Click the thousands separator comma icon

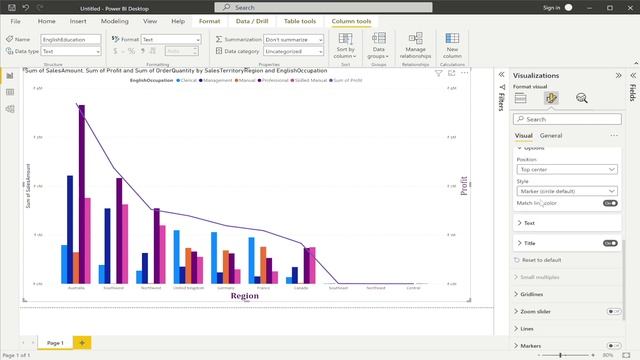click(143, 51)
